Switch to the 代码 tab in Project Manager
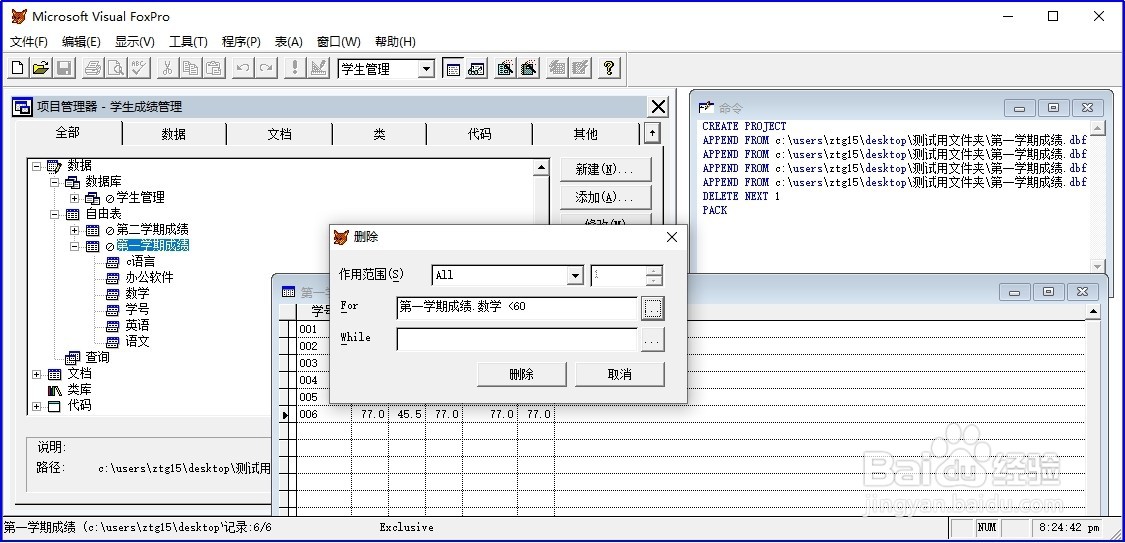Screen dimensions: 1125x543 (x=479, y=134)
